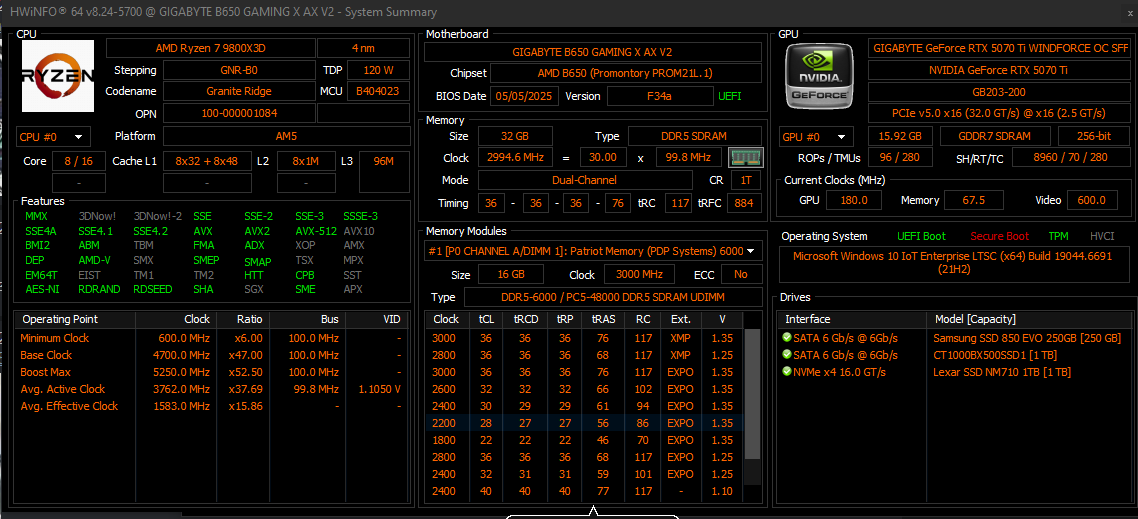Click the AMD-V feature label
Screen dimensions: 1138x519
click(94, 260)
